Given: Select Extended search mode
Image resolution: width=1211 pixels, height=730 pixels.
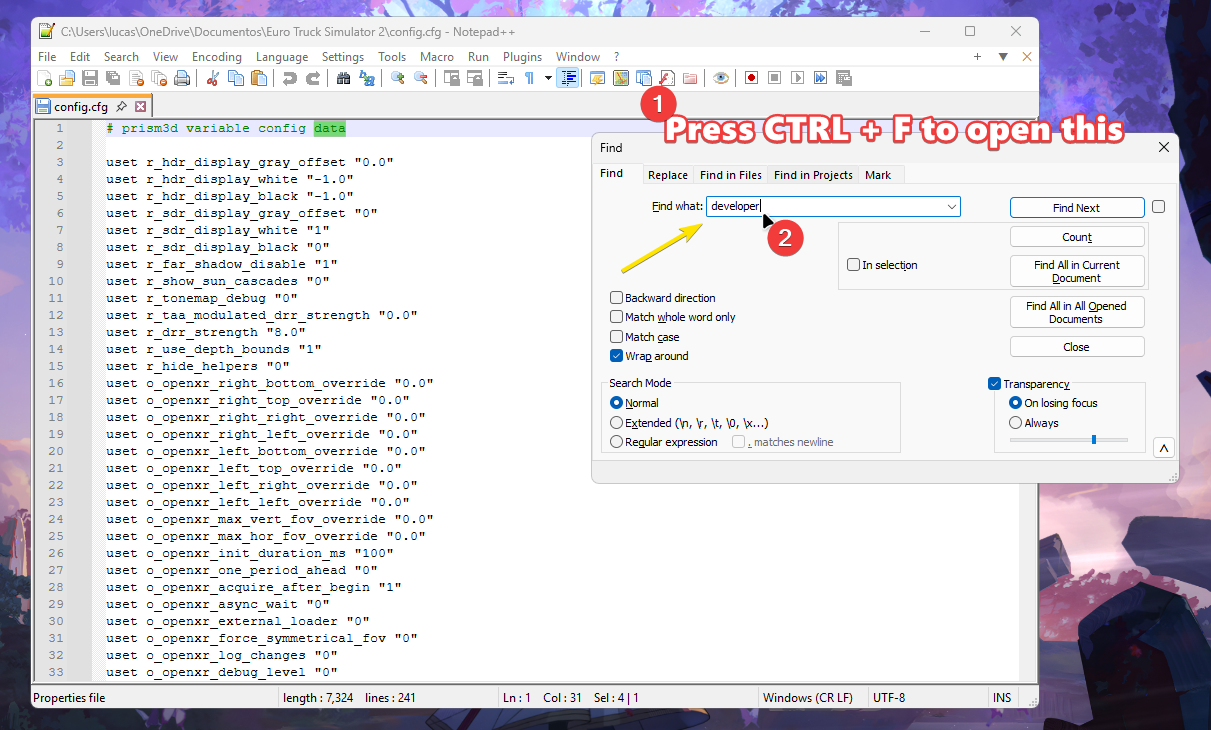Looking at the screenshot, I should 616,423.
